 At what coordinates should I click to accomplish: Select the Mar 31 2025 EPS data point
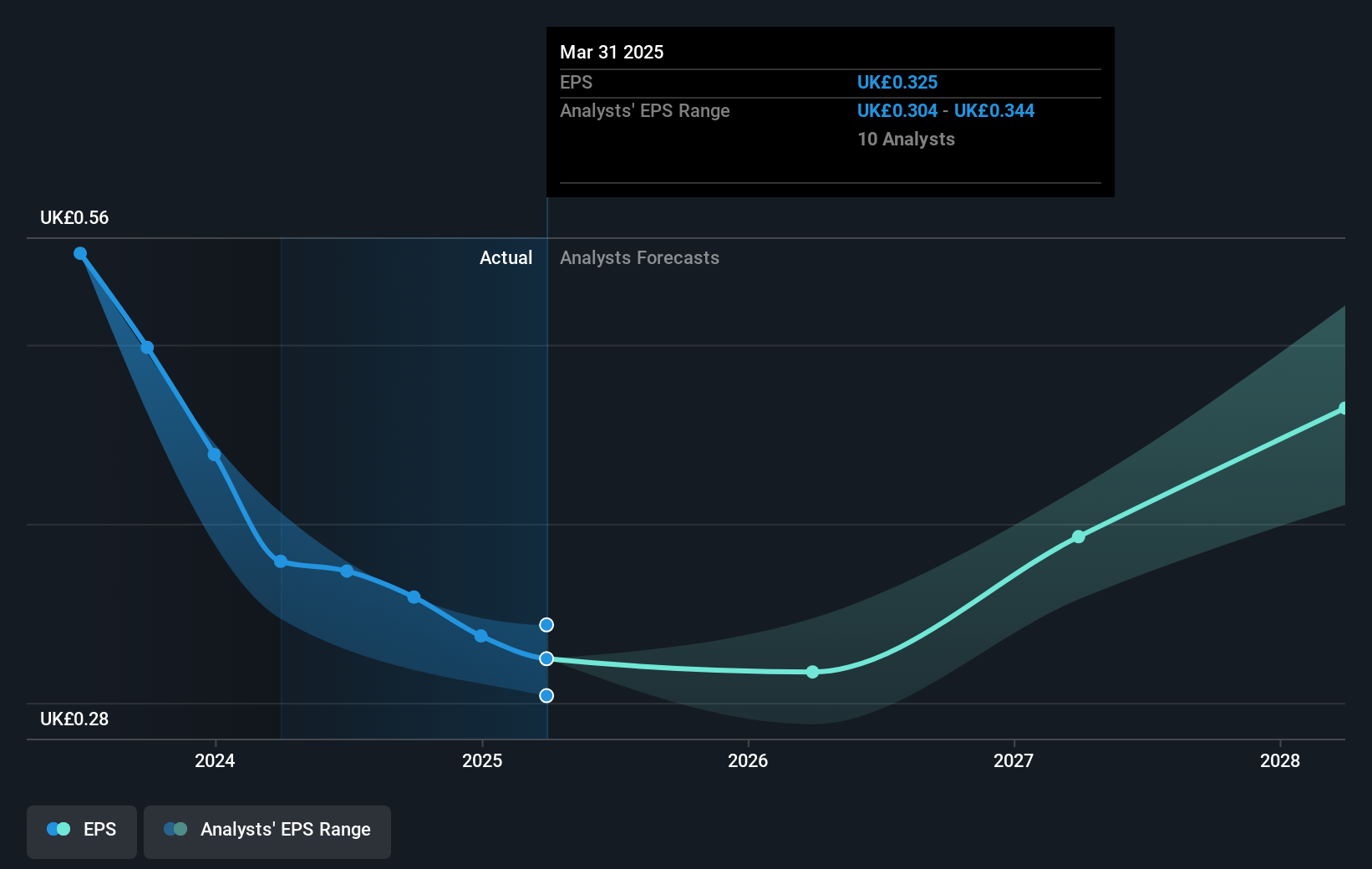click(x=546, y=659)
